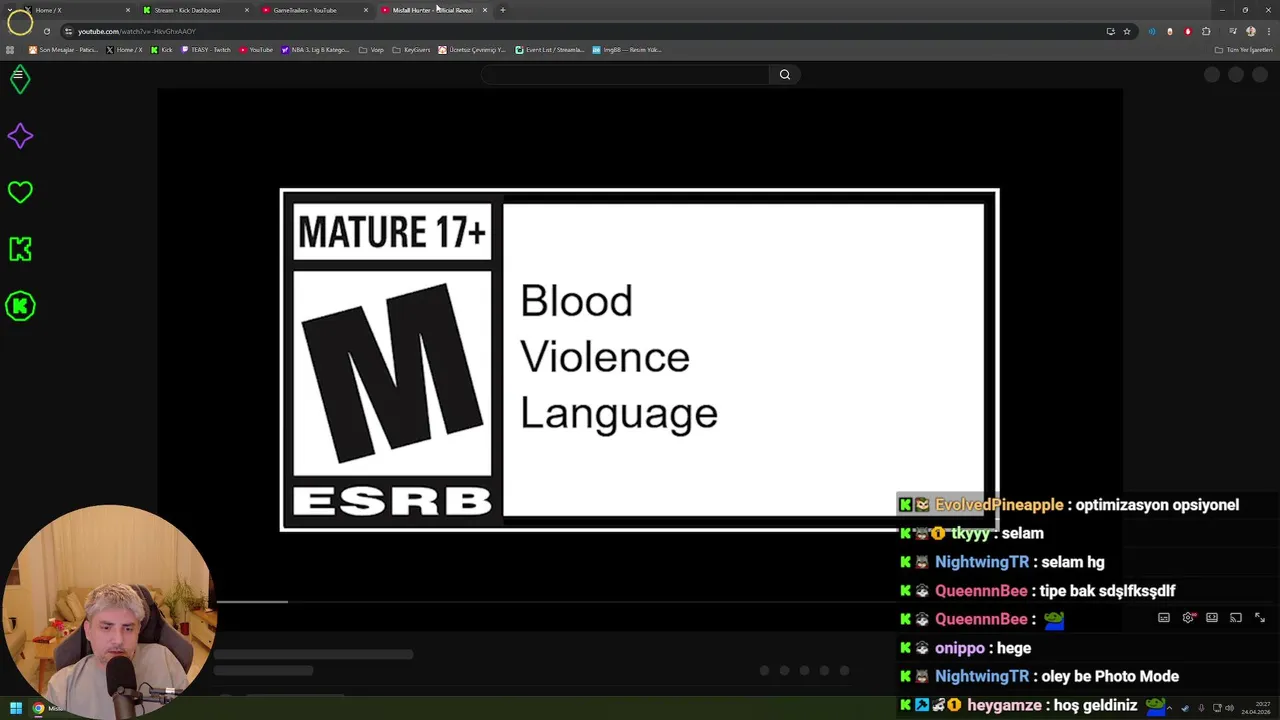This screenshot has height=720, width=1280.
Task: Open the YouTube hamburger menu
Action: [17, 74]
